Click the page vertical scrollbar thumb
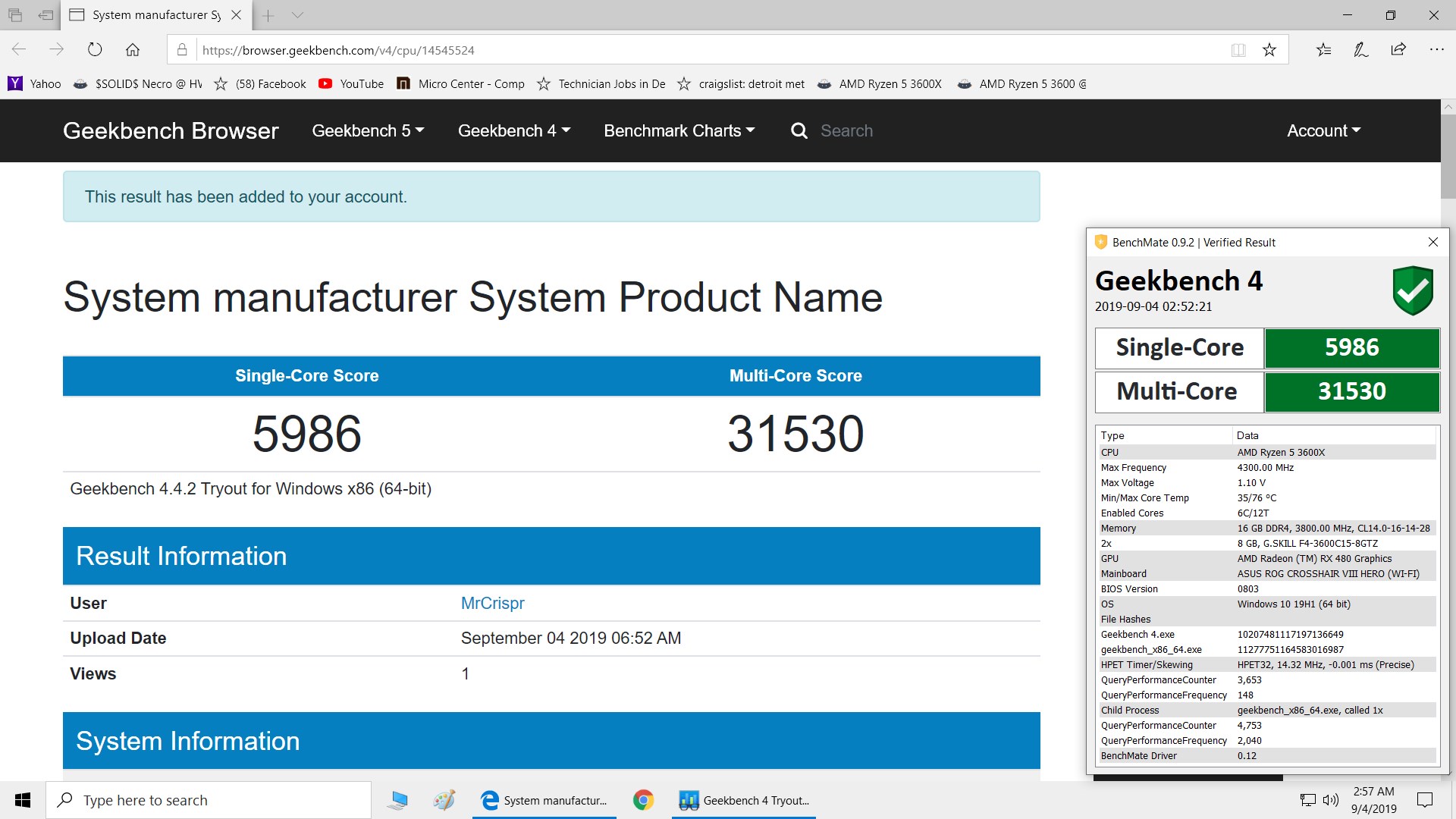 click(1448, 158)
